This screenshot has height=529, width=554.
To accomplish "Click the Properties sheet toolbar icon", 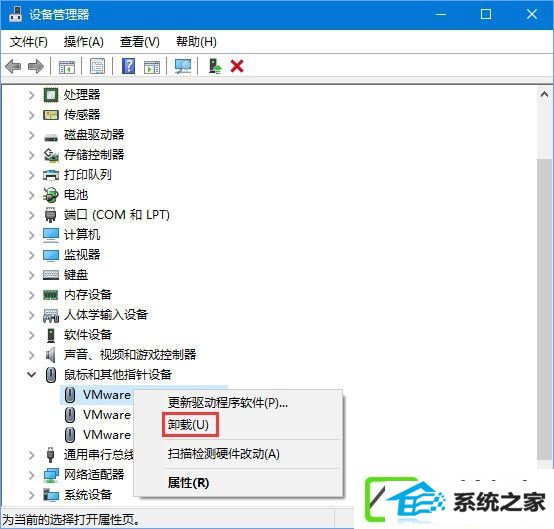I will (x=98, y=66).
